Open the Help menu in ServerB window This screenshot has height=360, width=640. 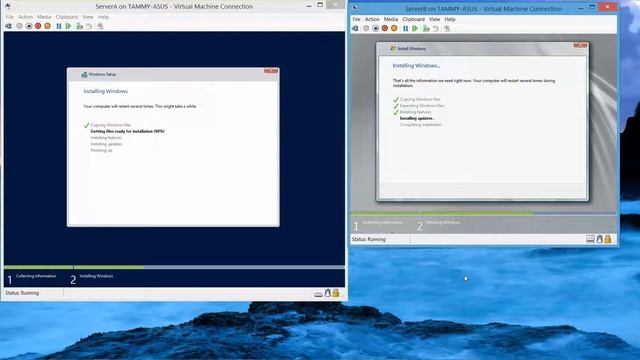pos(450,19)
